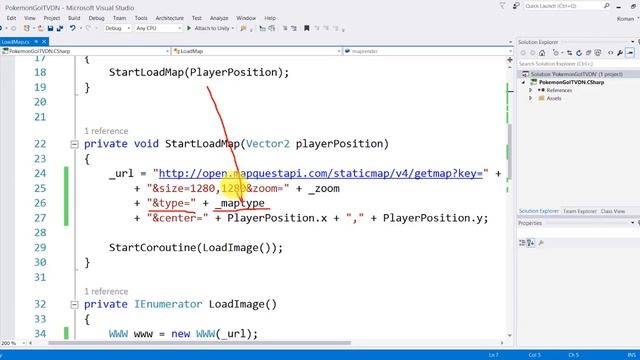
Task: Click the View Code angle-brackets icon
Action: pos(611,53)
